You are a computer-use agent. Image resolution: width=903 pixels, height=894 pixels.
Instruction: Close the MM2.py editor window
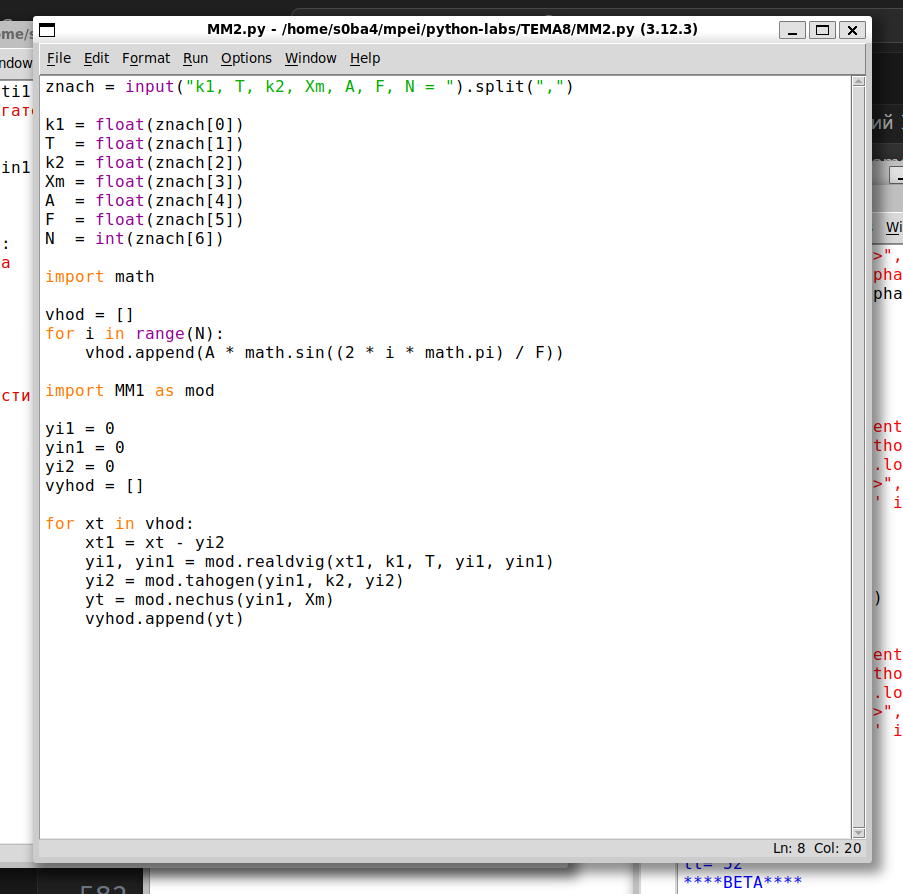[851, 30]
